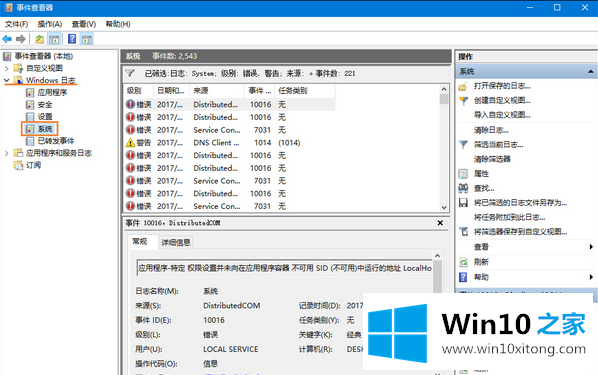Click the open-folder icon beside 打开保存的日志

pyautogui.click(x=463, y=86)
